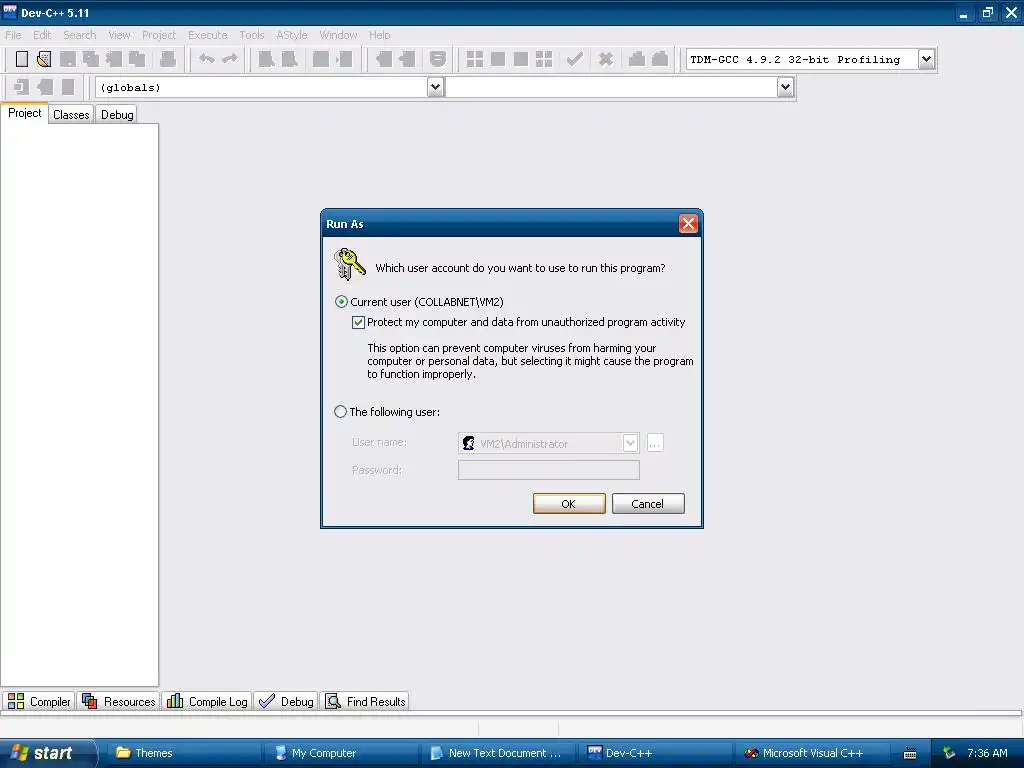This screenshot has height=768, width=1024.
Task: Select the Project tab
Action: [x=24, y=113]
